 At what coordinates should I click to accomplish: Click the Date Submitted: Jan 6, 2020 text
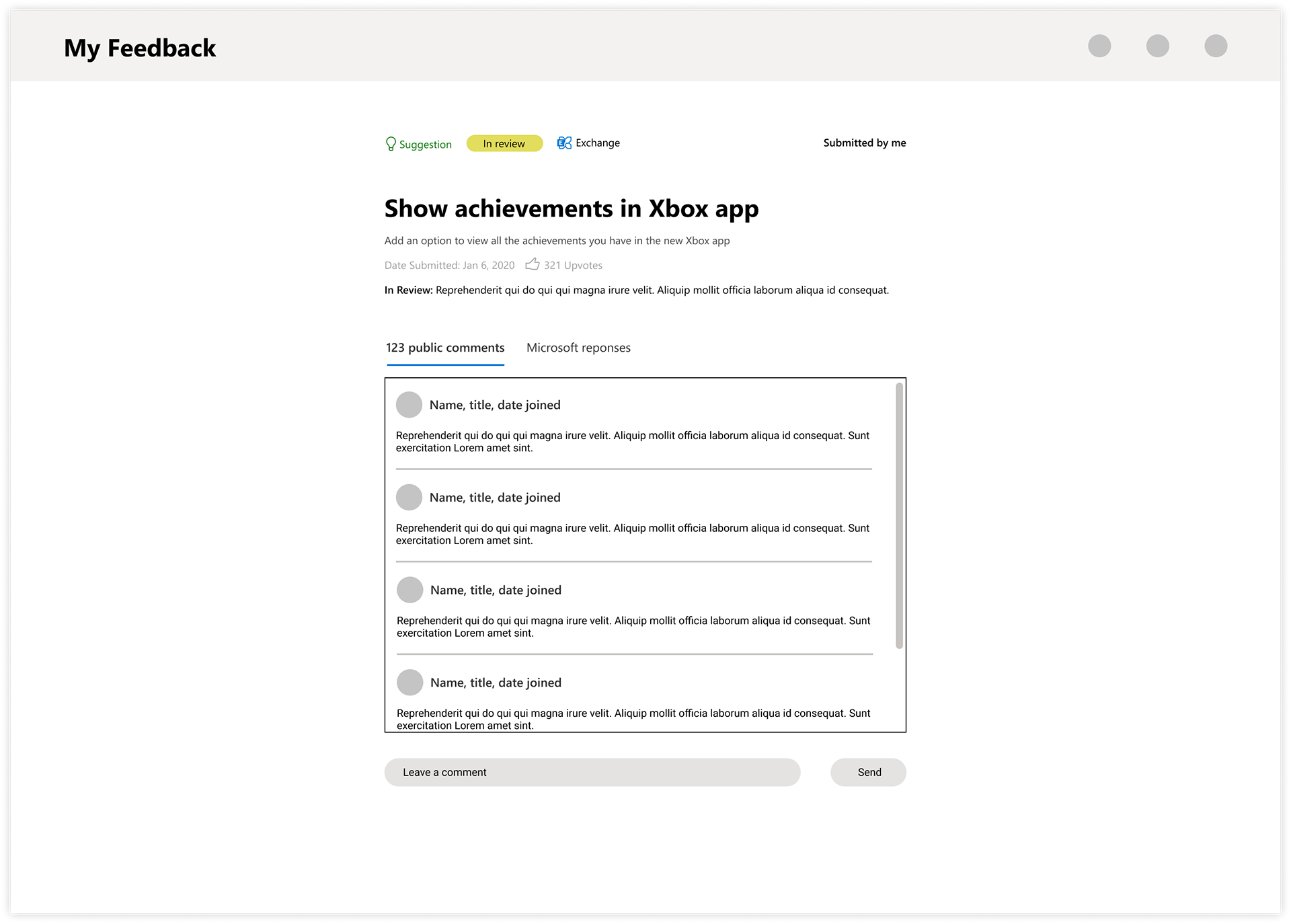coord(449,265)
